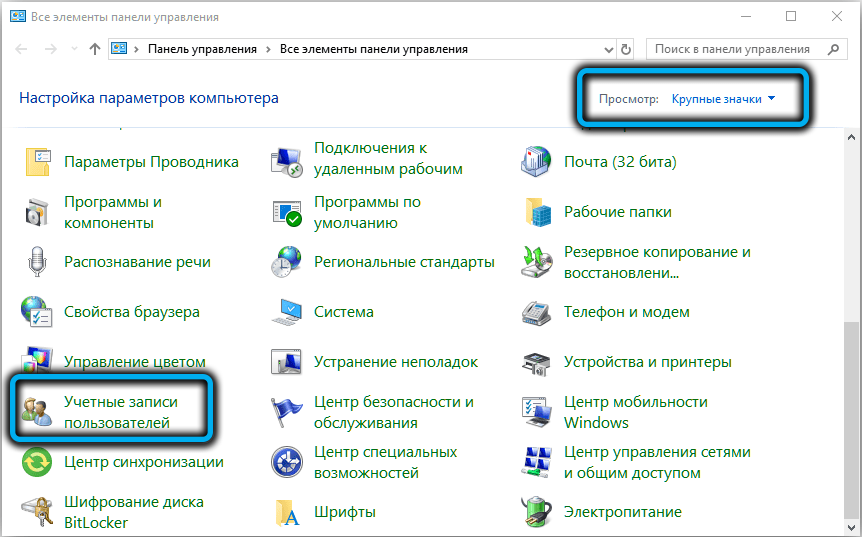The image size is (862, 537).
Task: Click the Учетные записи пользователей icon
Action: (x=37, y=412)
